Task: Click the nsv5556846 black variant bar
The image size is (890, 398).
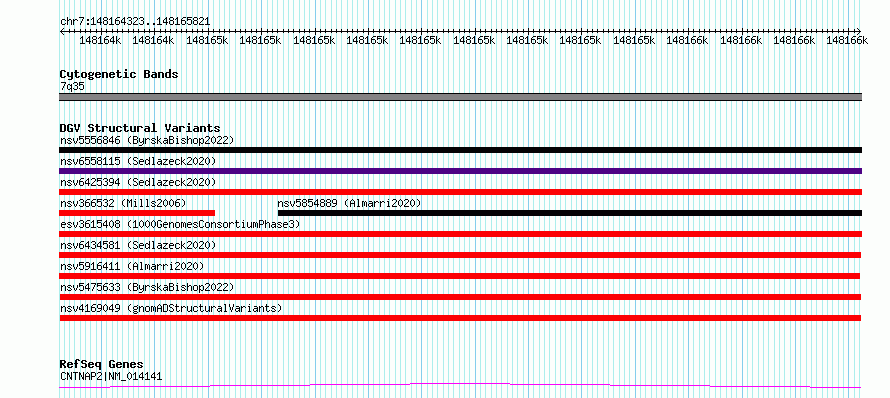Action: (460, 150)
